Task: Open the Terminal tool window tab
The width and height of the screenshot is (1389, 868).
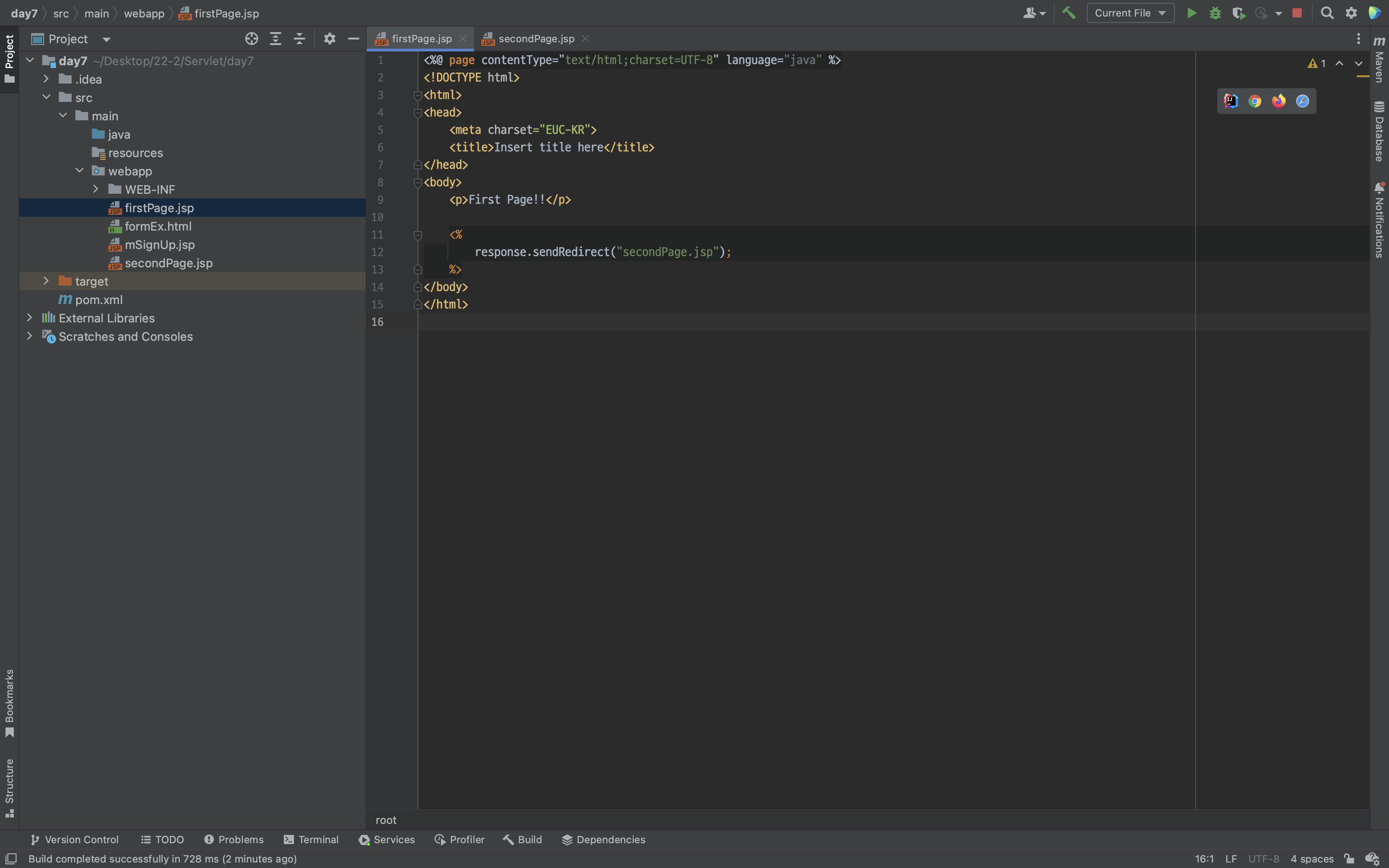Action: (311, 840)
